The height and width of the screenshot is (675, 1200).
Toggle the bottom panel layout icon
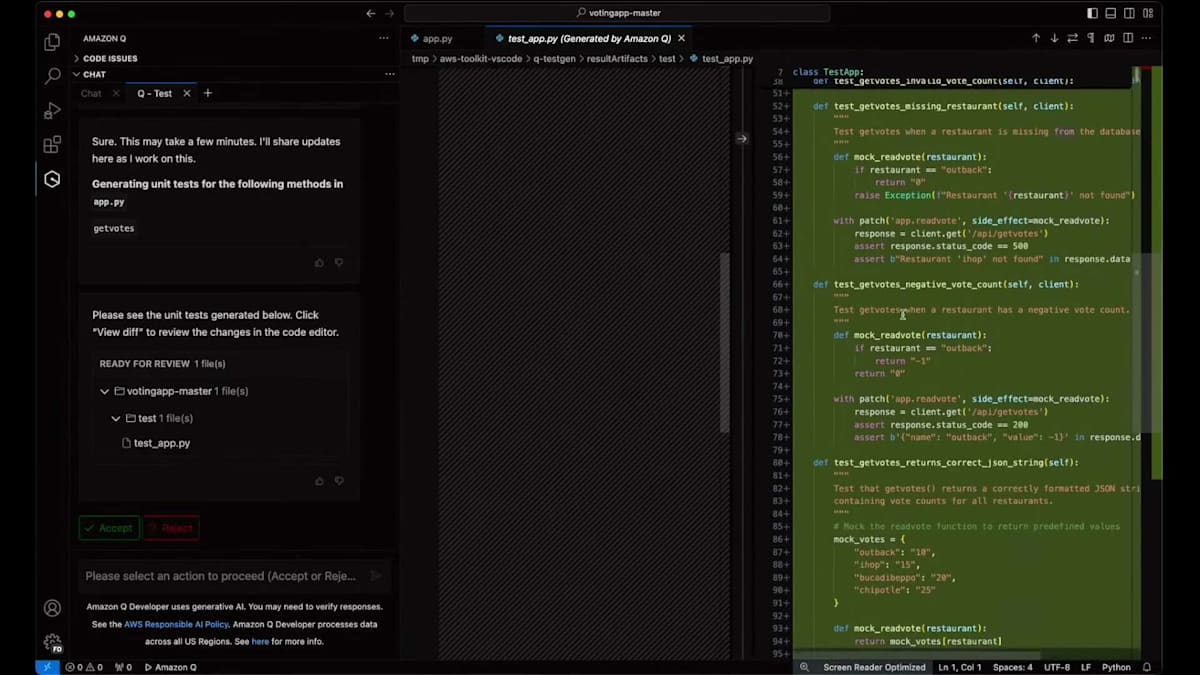pyautogui.click(x=1111, y=13)
